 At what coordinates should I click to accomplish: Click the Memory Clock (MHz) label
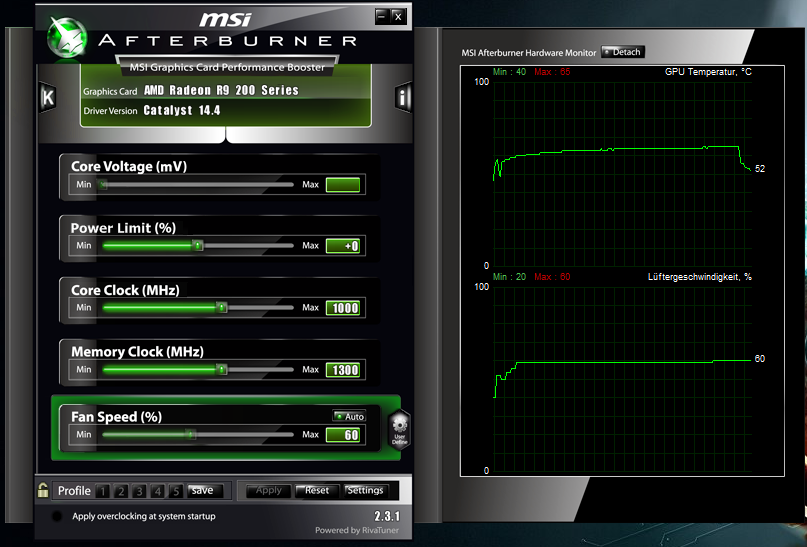pyautogui.click(x=137, y=351)
